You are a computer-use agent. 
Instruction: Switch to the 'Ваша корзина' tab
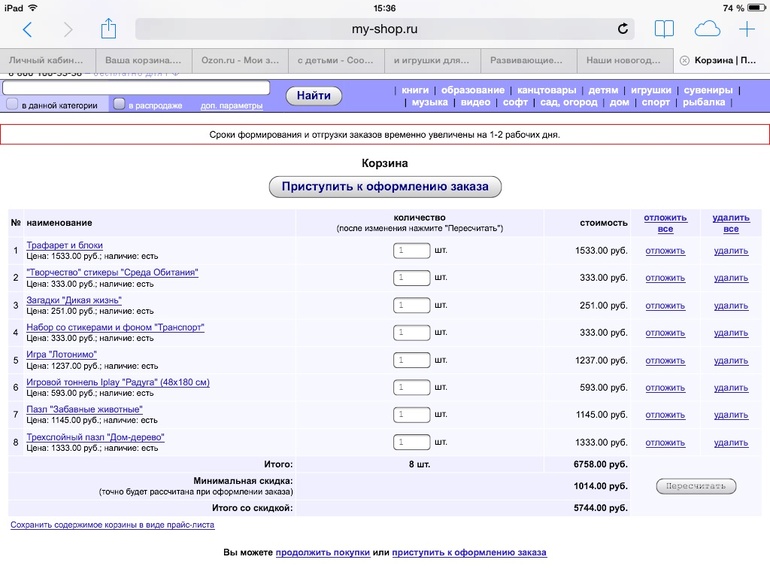coord(143,60)
